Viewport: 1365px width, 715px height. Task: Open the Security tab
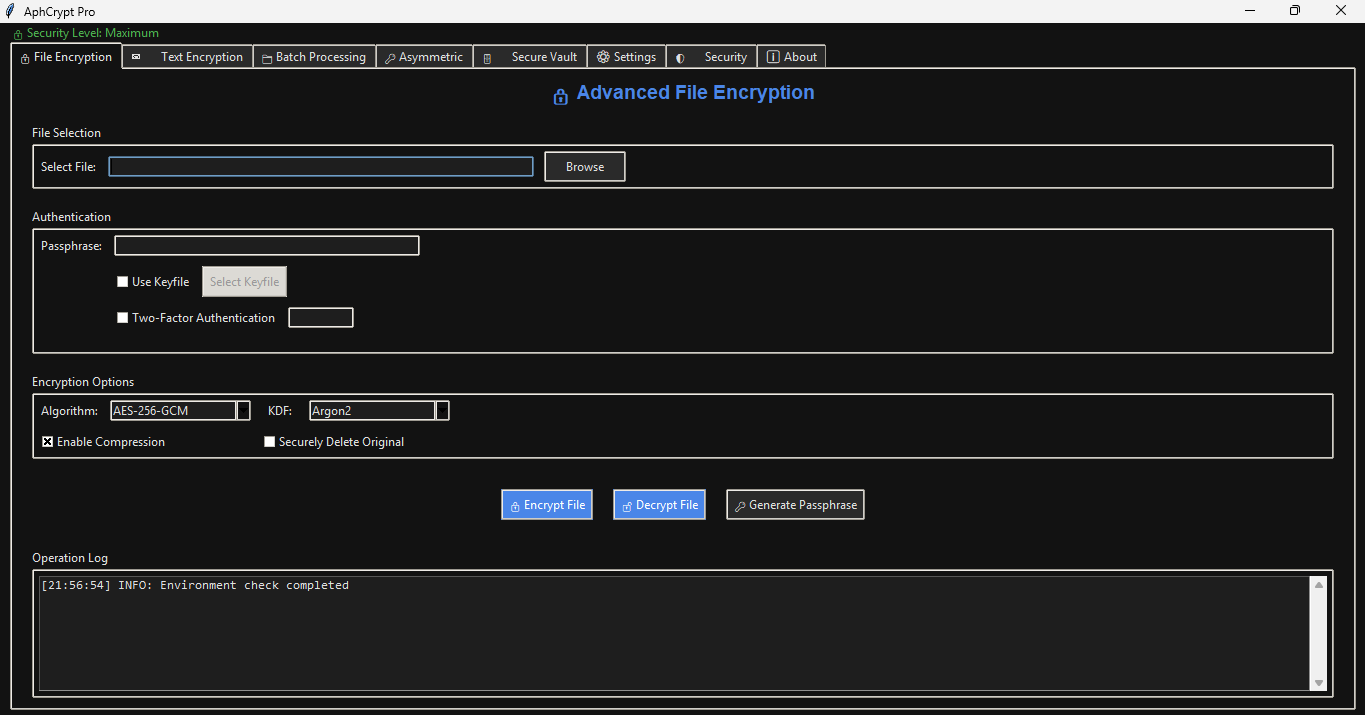[x=711, y=57]
